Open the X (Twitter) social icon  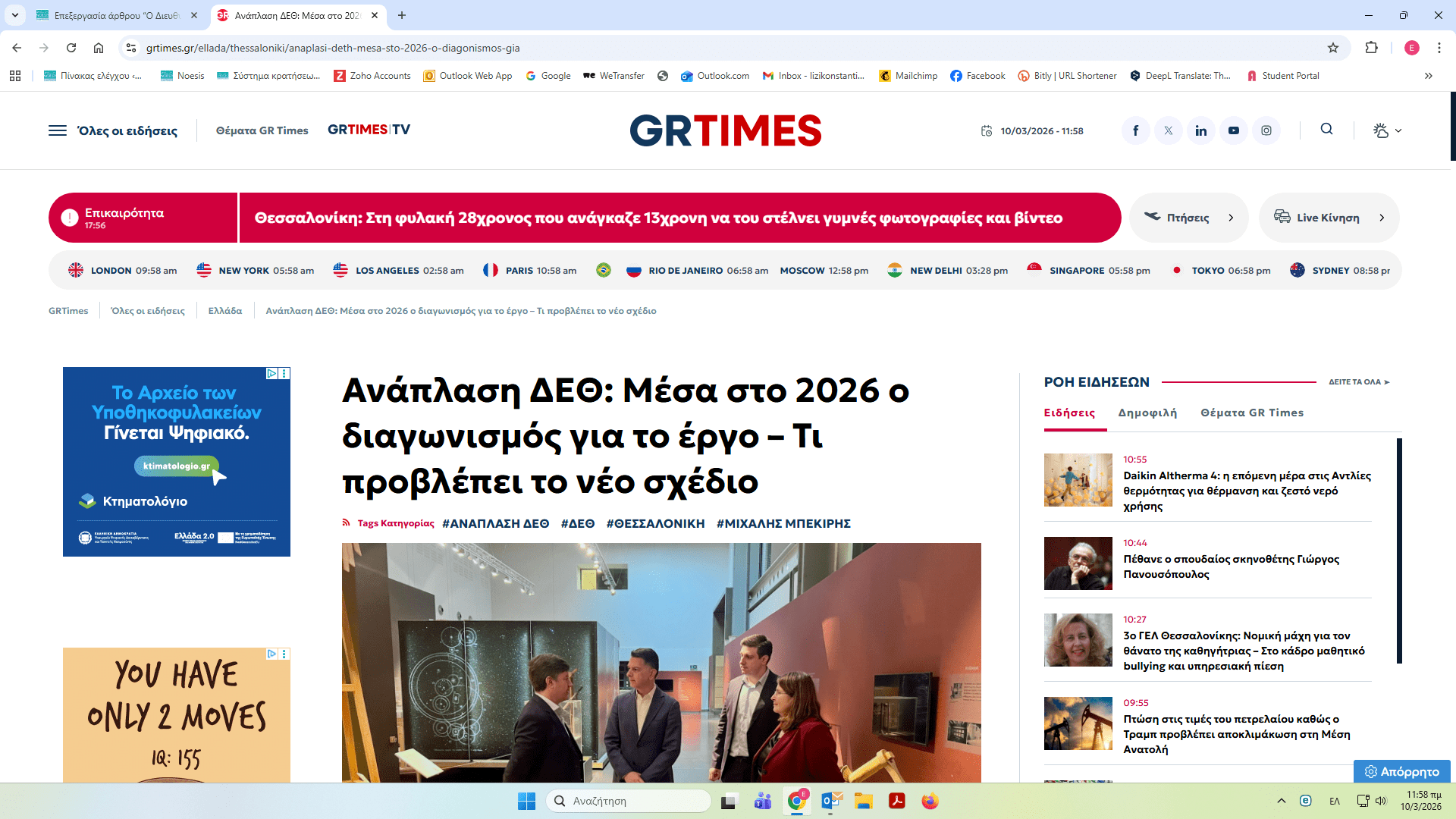pyautogui.click(x=1169, y=130)
